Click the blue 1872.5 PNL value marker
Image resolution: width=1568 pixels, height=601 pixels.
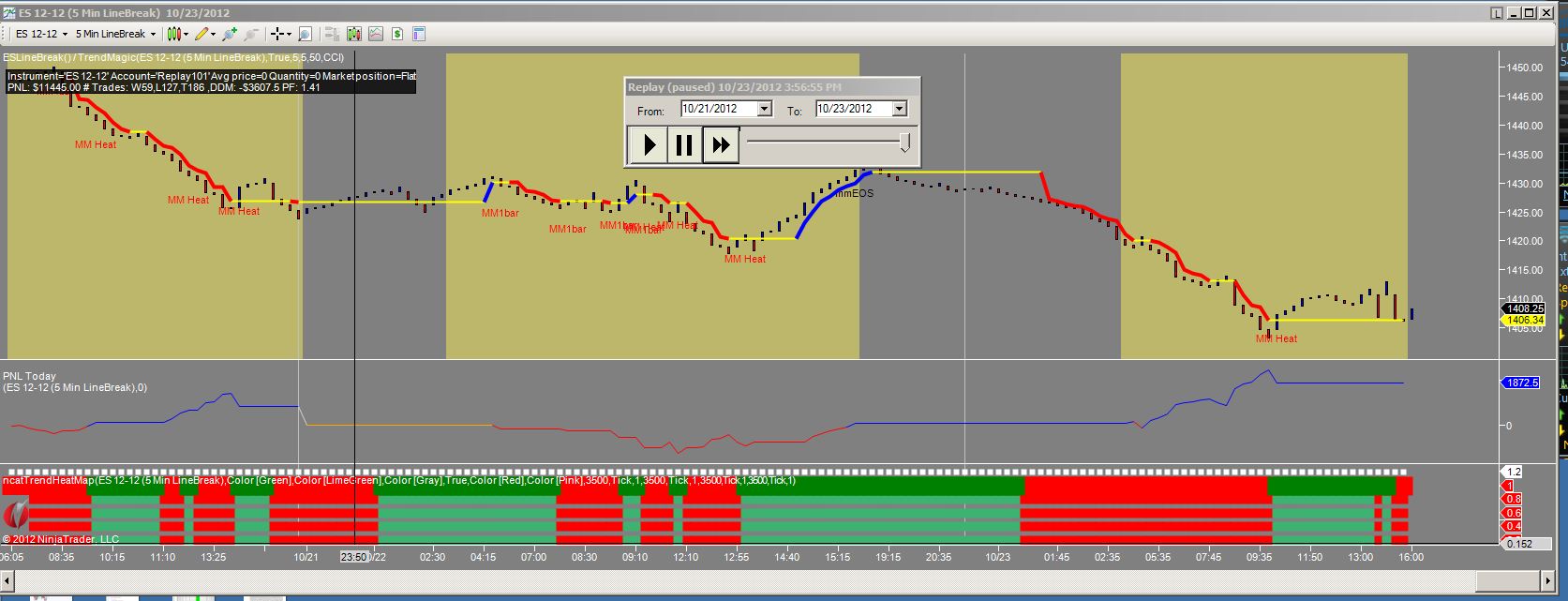(1522, 383)
